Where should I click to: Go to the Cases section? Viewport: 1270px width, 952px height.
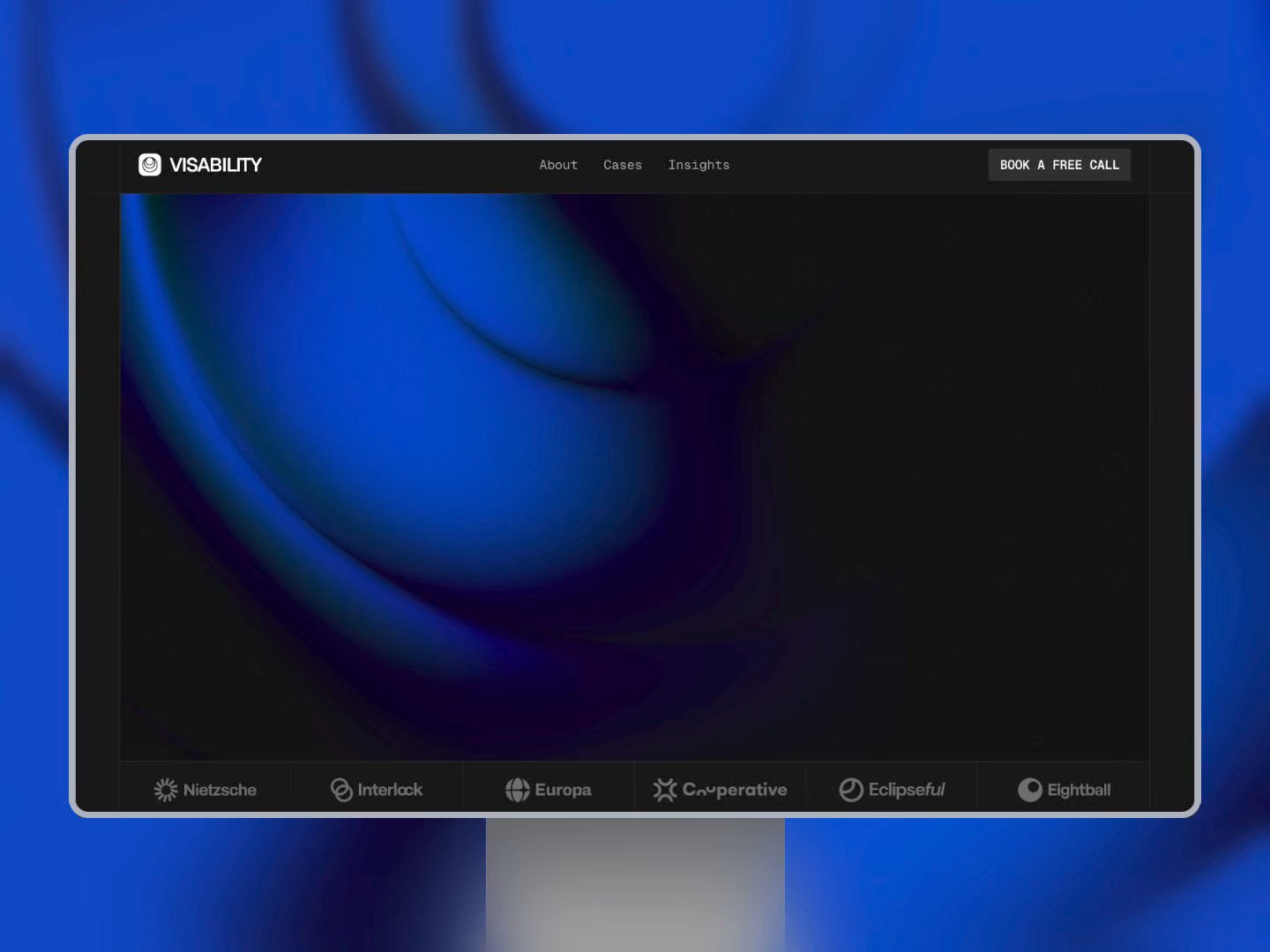pos(623,165)
